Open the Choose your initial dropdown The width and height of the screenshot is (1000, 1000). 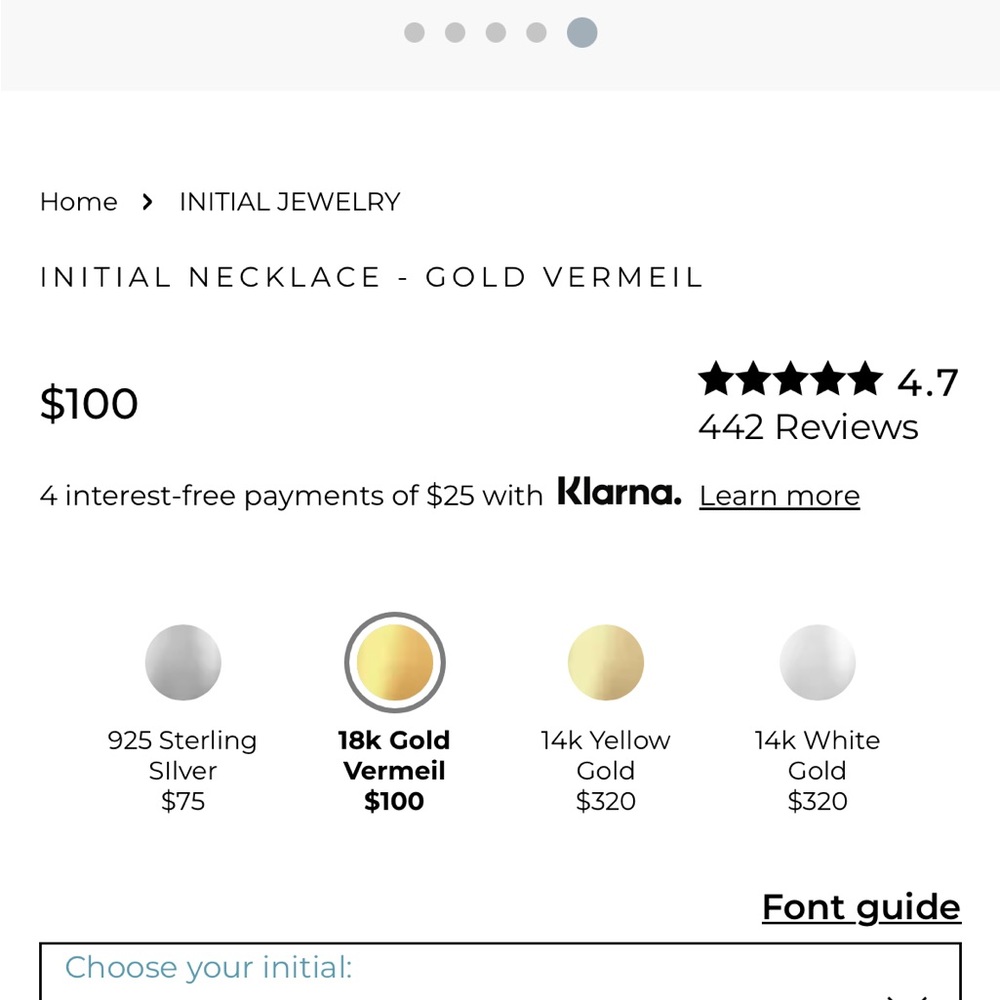(x=500, y=971)
